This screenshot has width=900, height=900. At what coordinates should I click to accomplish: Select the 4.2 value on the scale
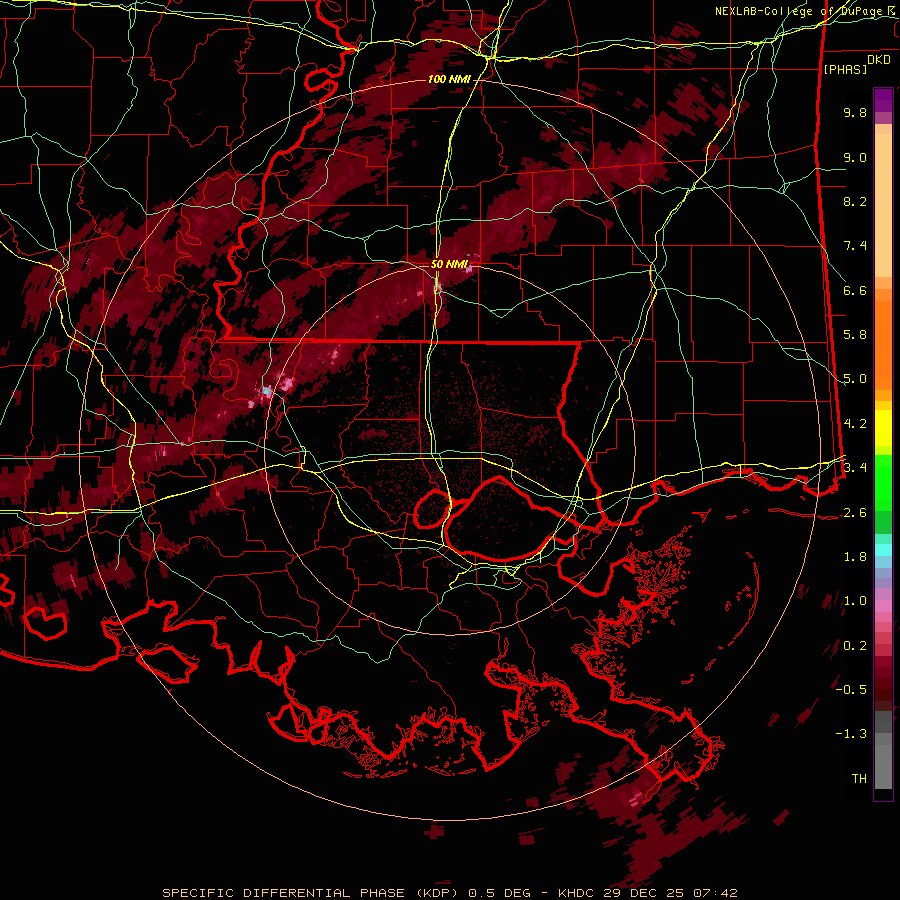[855, 424]
